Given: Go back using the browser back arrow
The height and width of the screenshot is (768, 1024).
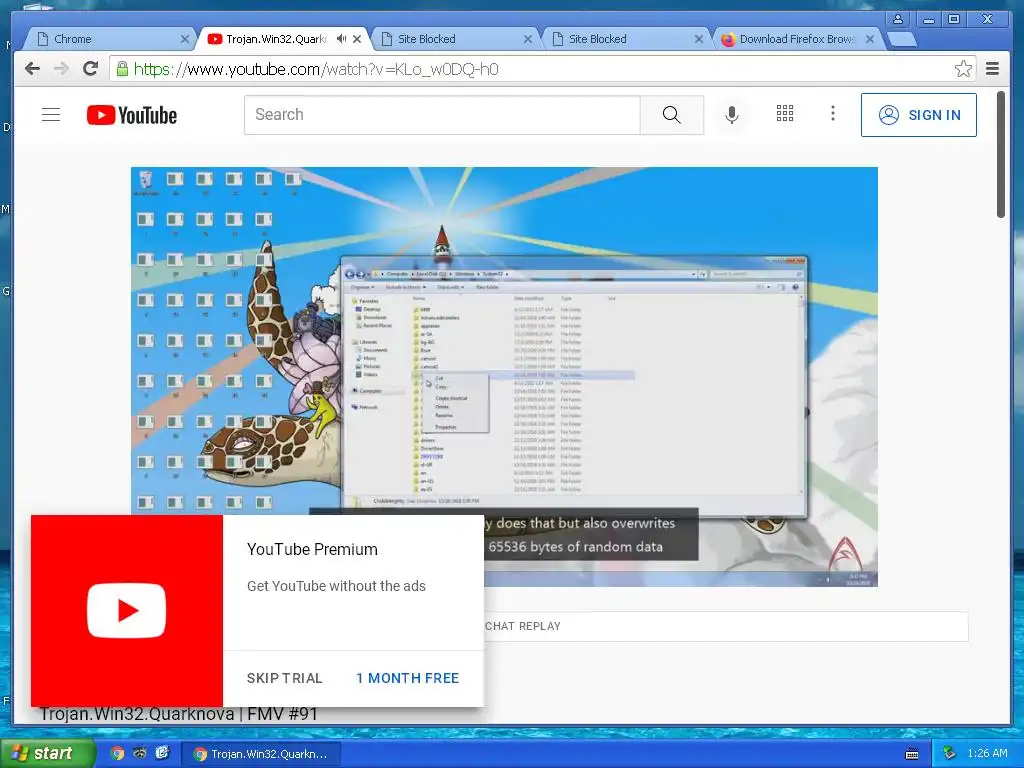Looking at the screenshot, I should point(32,69).
